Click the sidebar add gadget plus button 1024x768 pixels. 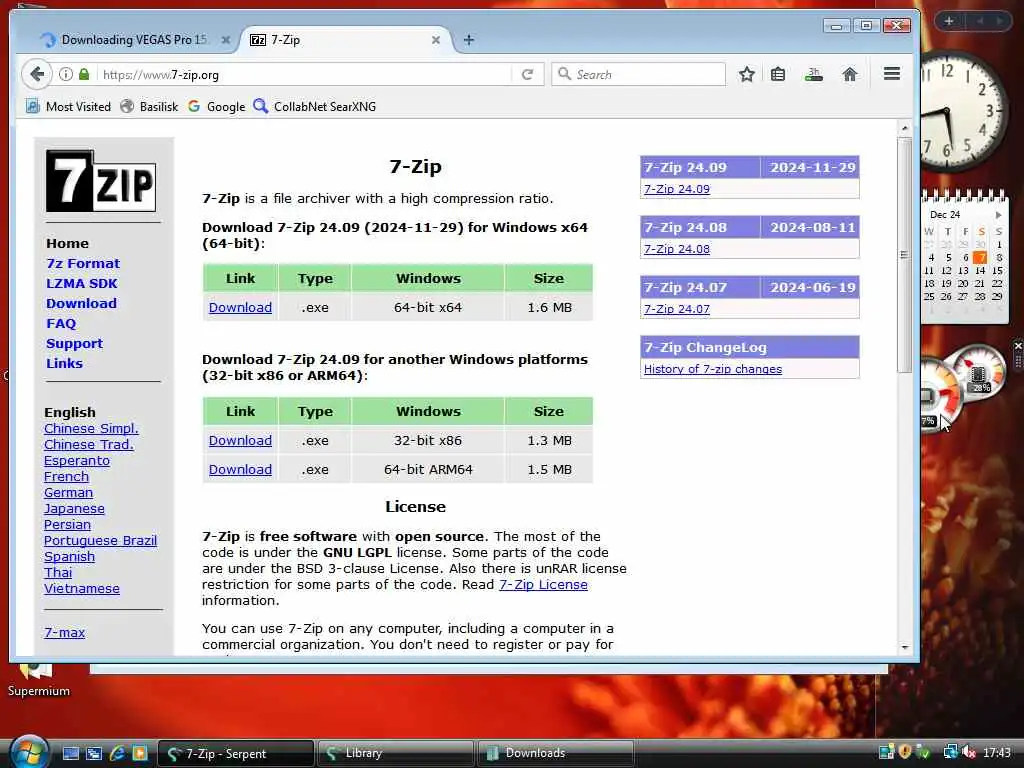(949, 21)
